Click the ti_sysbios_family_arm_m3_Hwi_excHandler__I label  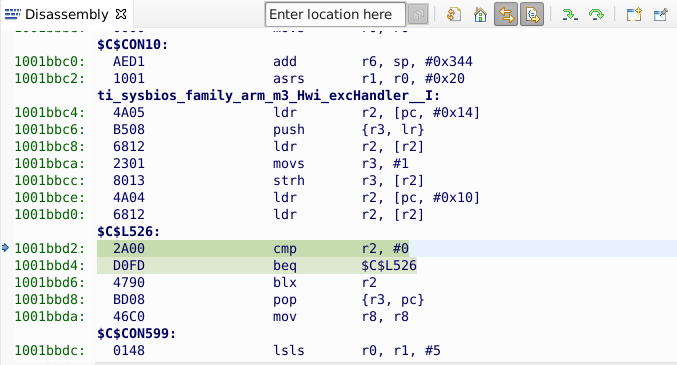pos(269,95)
